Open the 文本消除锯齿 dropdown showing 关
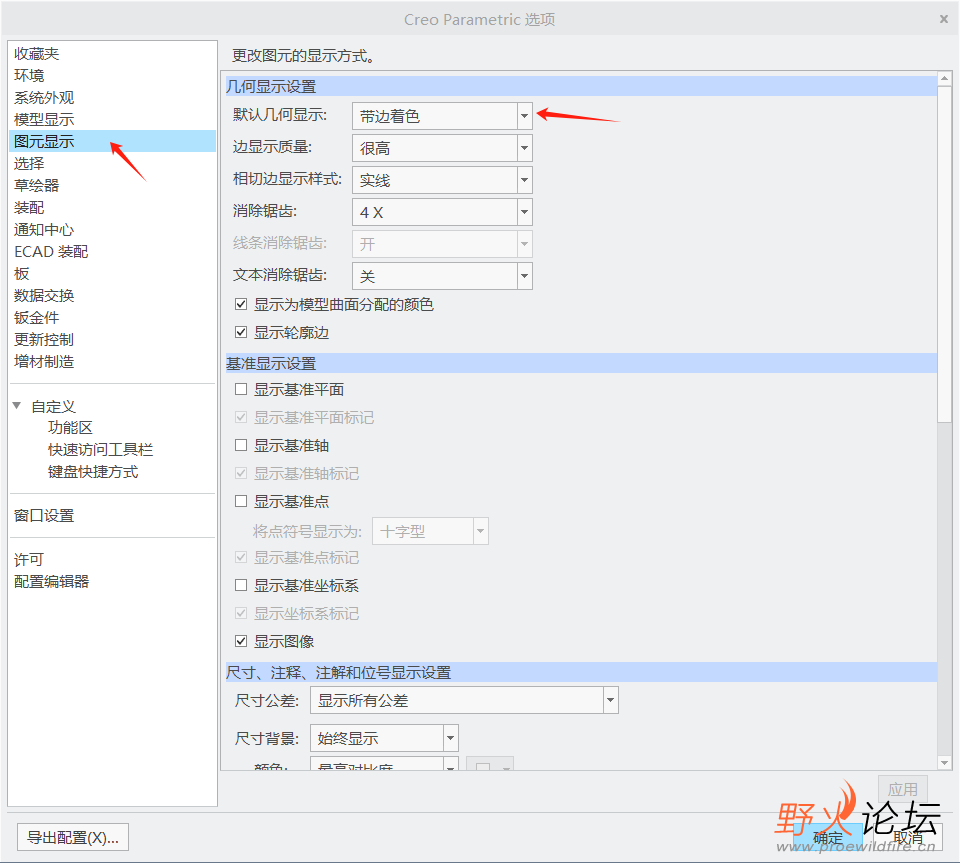Image resolution: width=960 pixels, height=863 pixels. click(442, 275)
